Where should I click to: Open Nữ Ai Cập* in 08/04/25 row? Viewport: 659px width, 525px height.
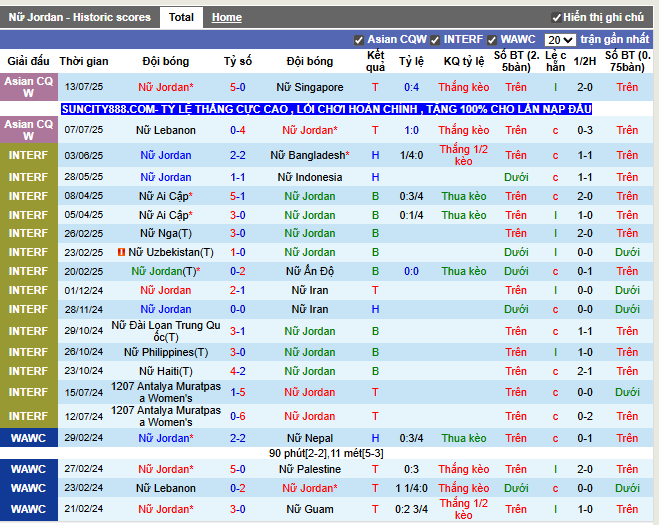coord(166,196)
